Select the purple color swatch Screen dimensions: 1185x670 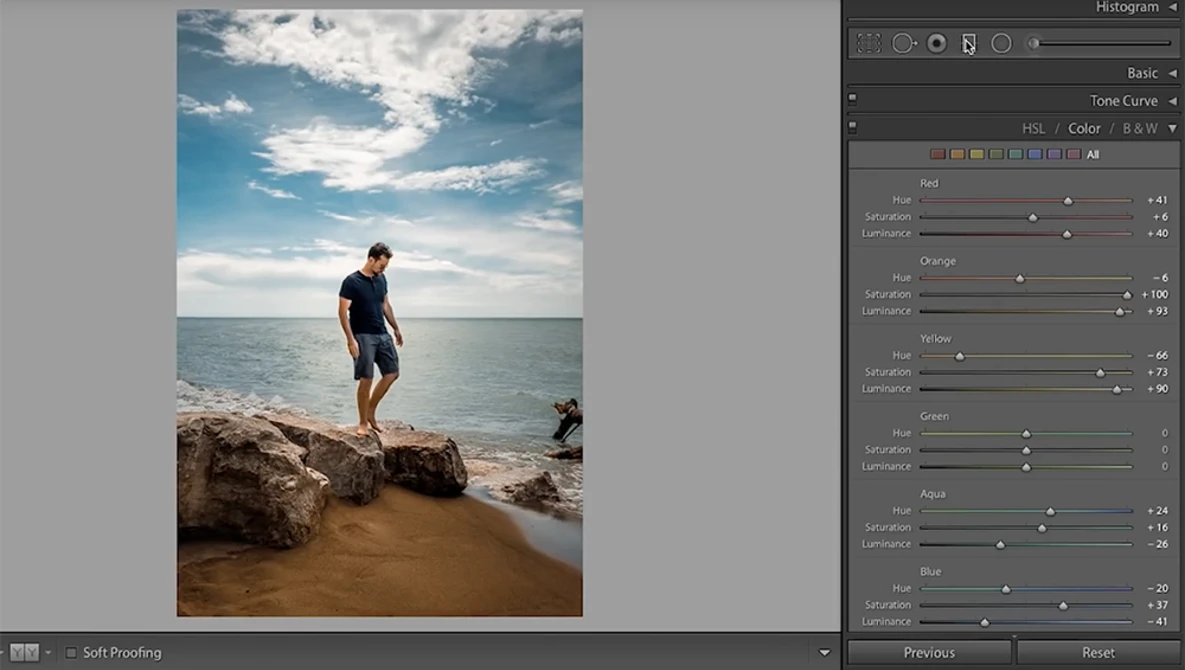(x=1054, y=154)
